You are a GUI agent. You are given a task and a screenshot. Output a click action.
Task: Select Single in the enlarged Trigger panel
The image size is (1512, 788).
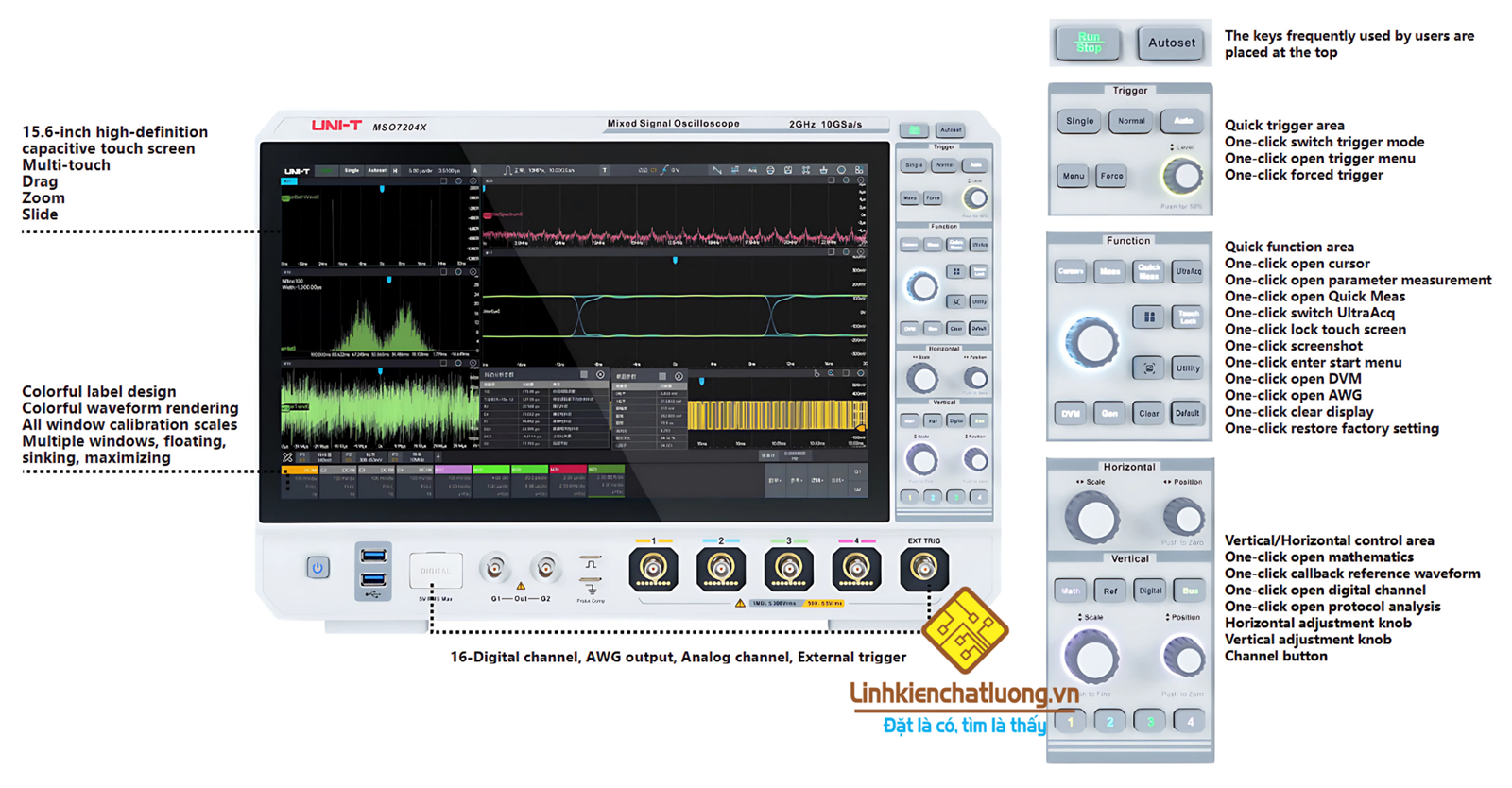[x=1079, y=122]
